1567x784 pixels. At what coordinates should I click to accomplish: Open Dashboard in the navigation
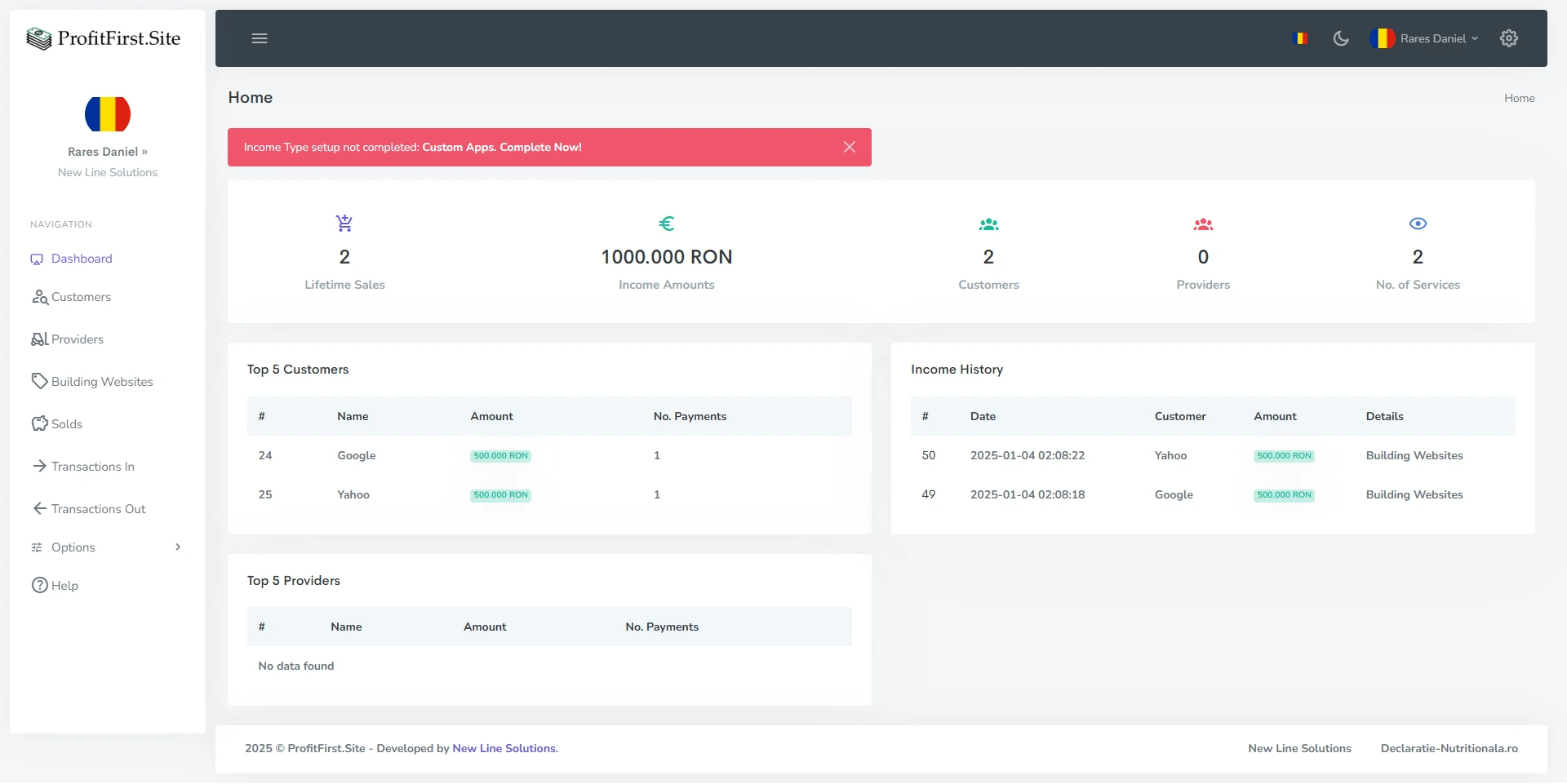[x=82, y=259]
